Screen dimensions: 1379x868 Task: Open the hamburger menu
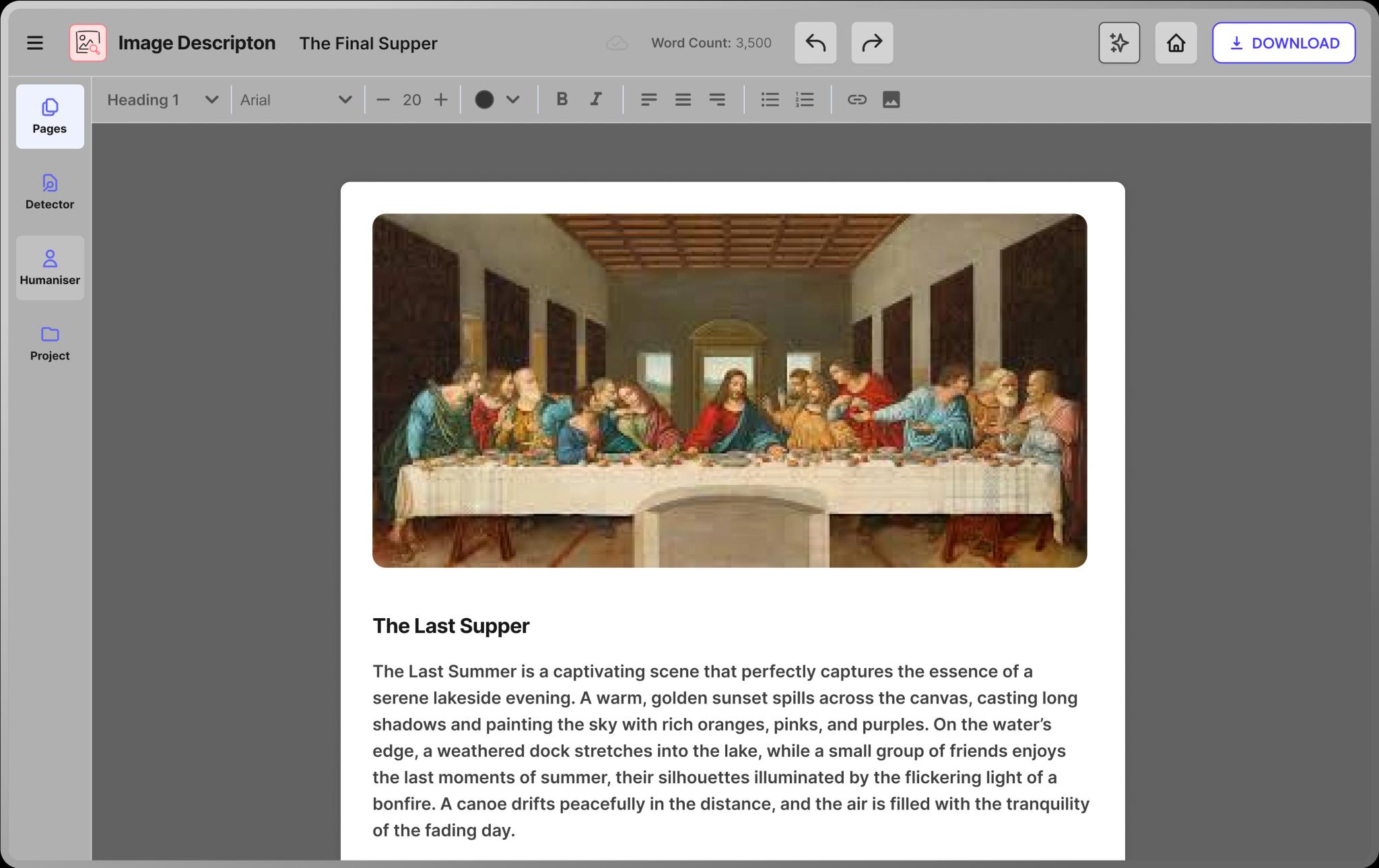[x=35, y=43]
